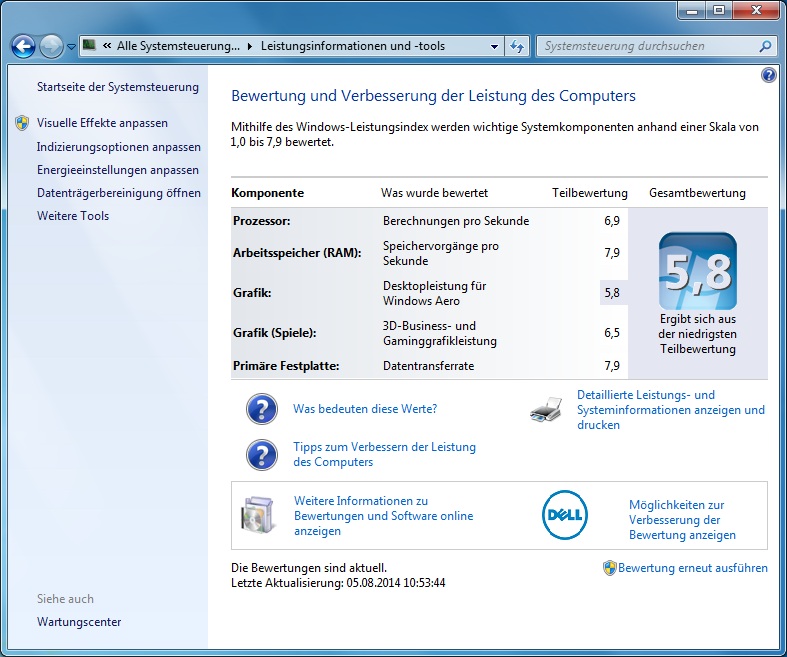Click the Komponente column header
The height and width of the screenshot is (657, 787).
point(268,193)
